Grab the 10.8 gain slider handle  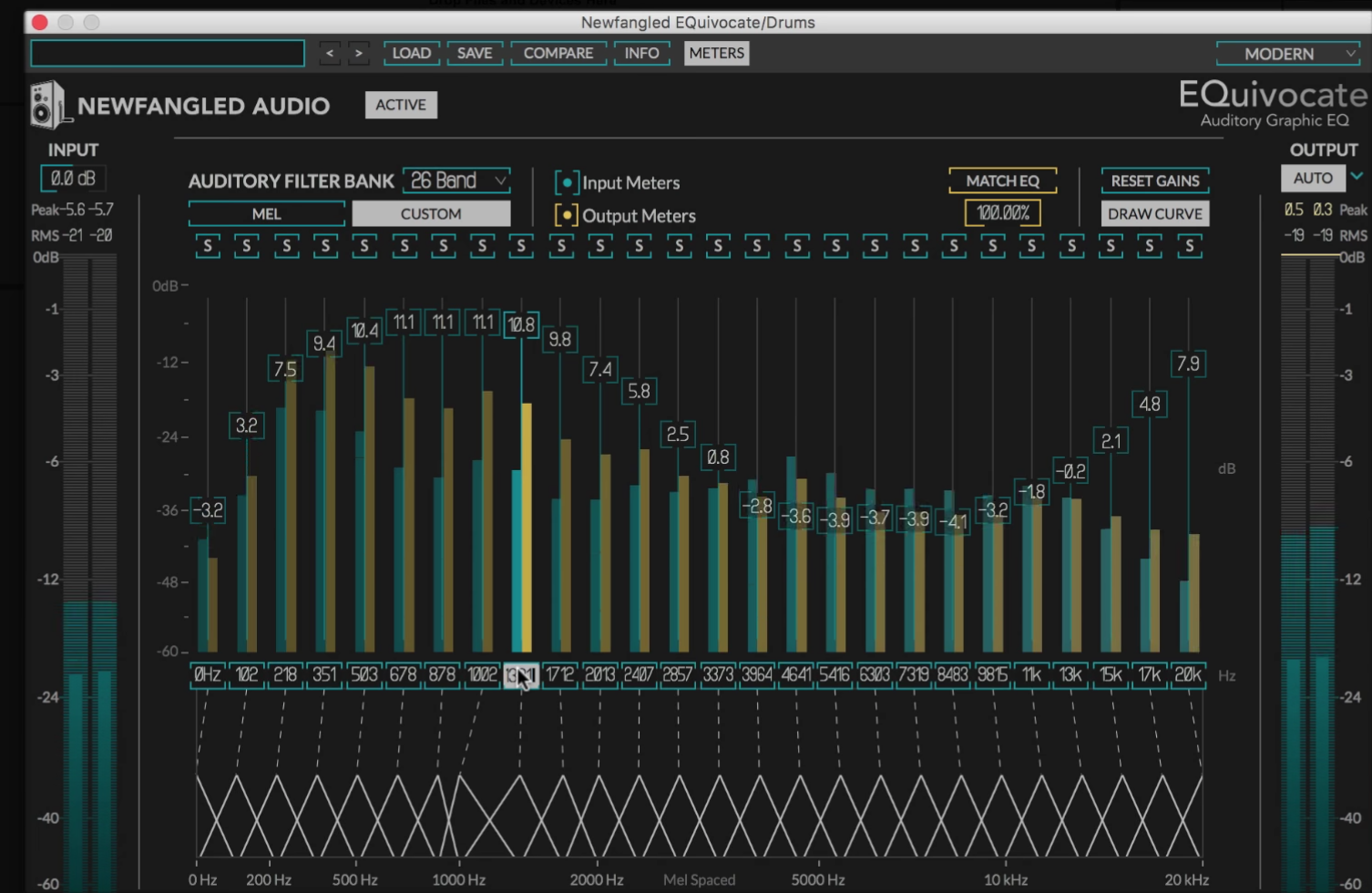[x=521, y=324]
